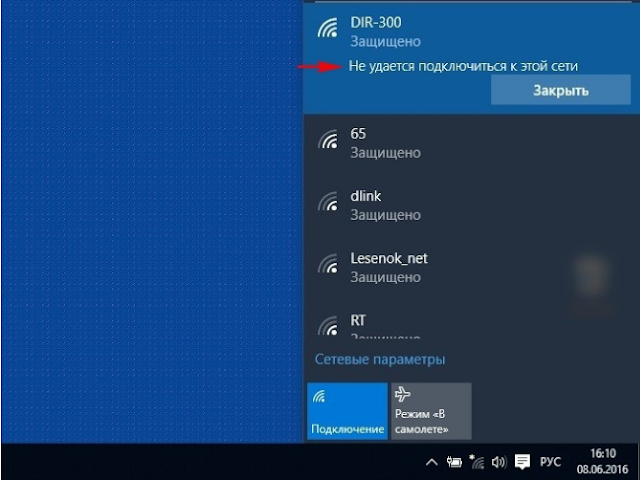Toggle Режим «В самолете» tile
The width and height of the screenshot is (640, 480).
click(431, 411)
